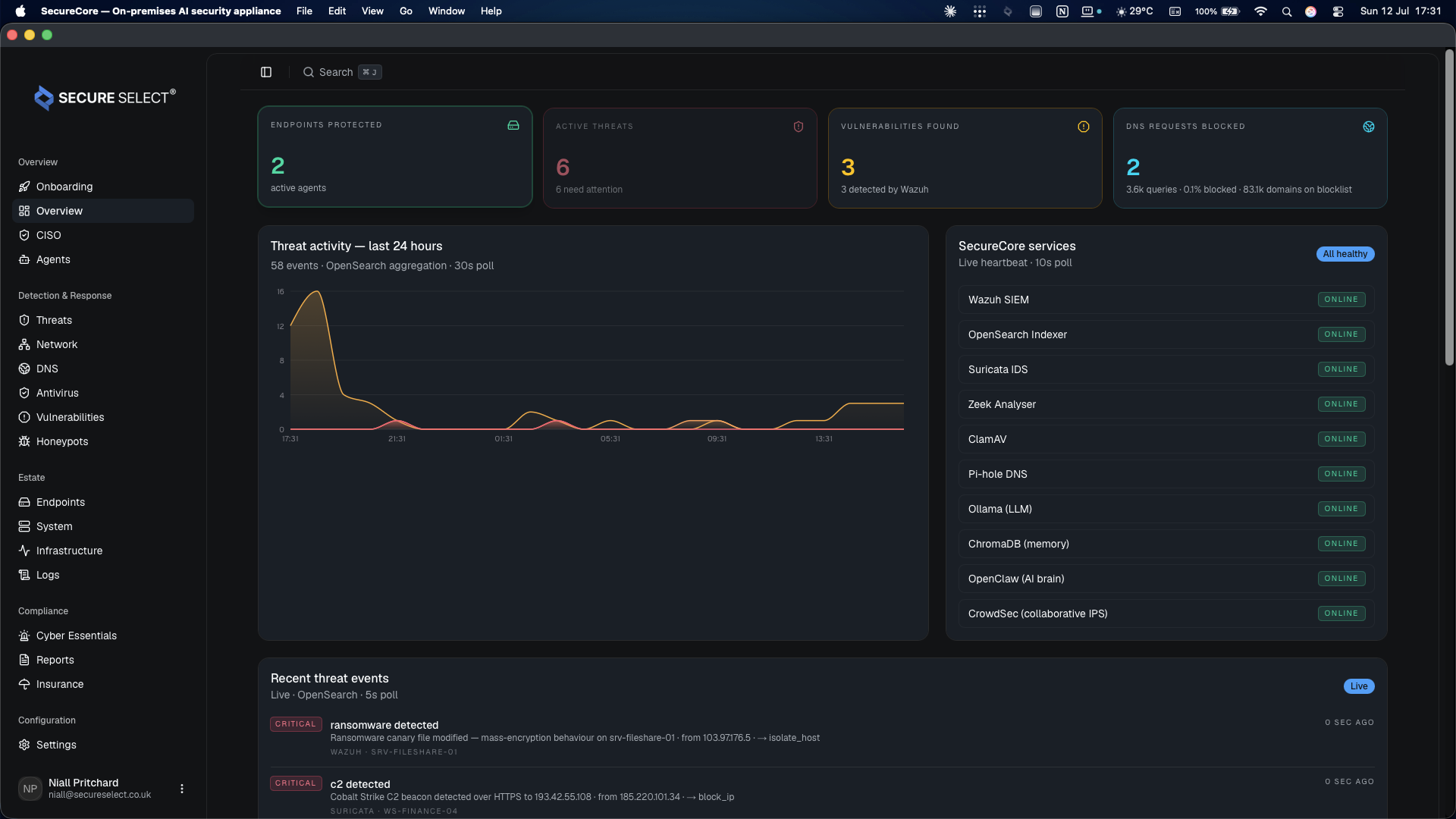Select the OpenSearch Indexer service row
The height and width of the screenshot is (819, 1456).
1166,334
